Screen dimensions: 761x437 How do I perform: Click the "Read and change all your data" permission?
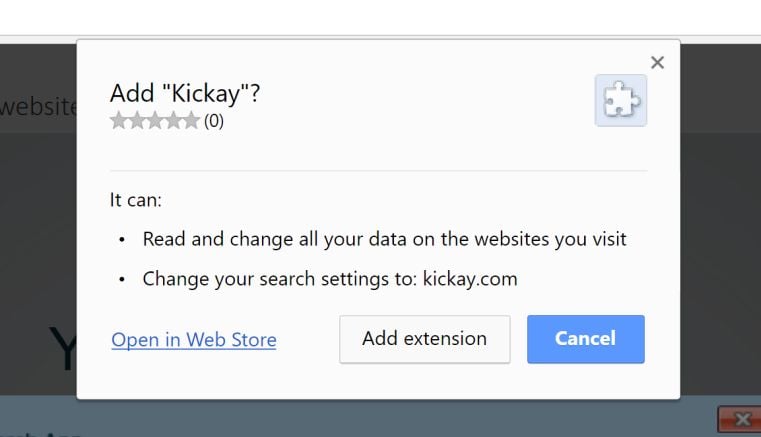(x=384, y=240)
